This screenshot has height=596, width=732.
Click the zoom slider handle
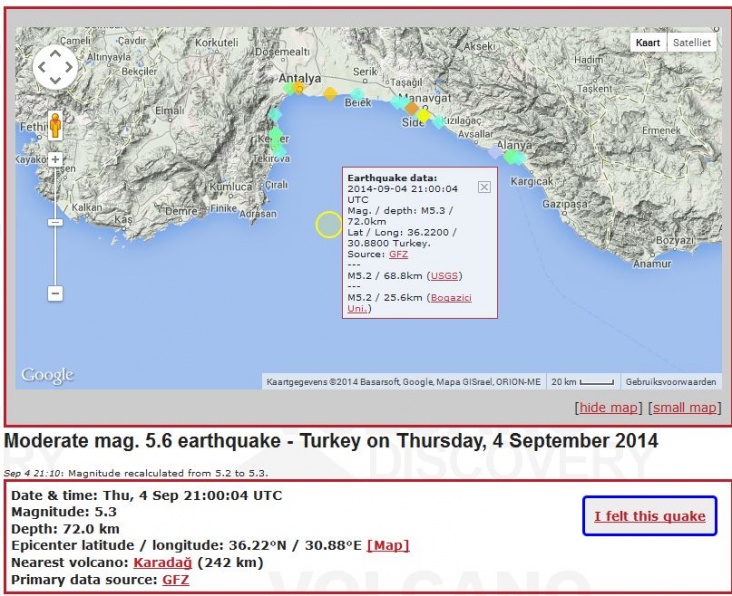pos(55,222)
